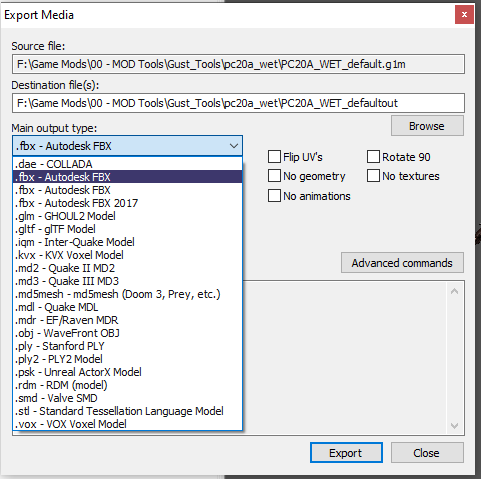This screenshot has width=481, height=479.
Task: Pick .iqm - Inter-Quake Model
Action: (x=127, y=242)
